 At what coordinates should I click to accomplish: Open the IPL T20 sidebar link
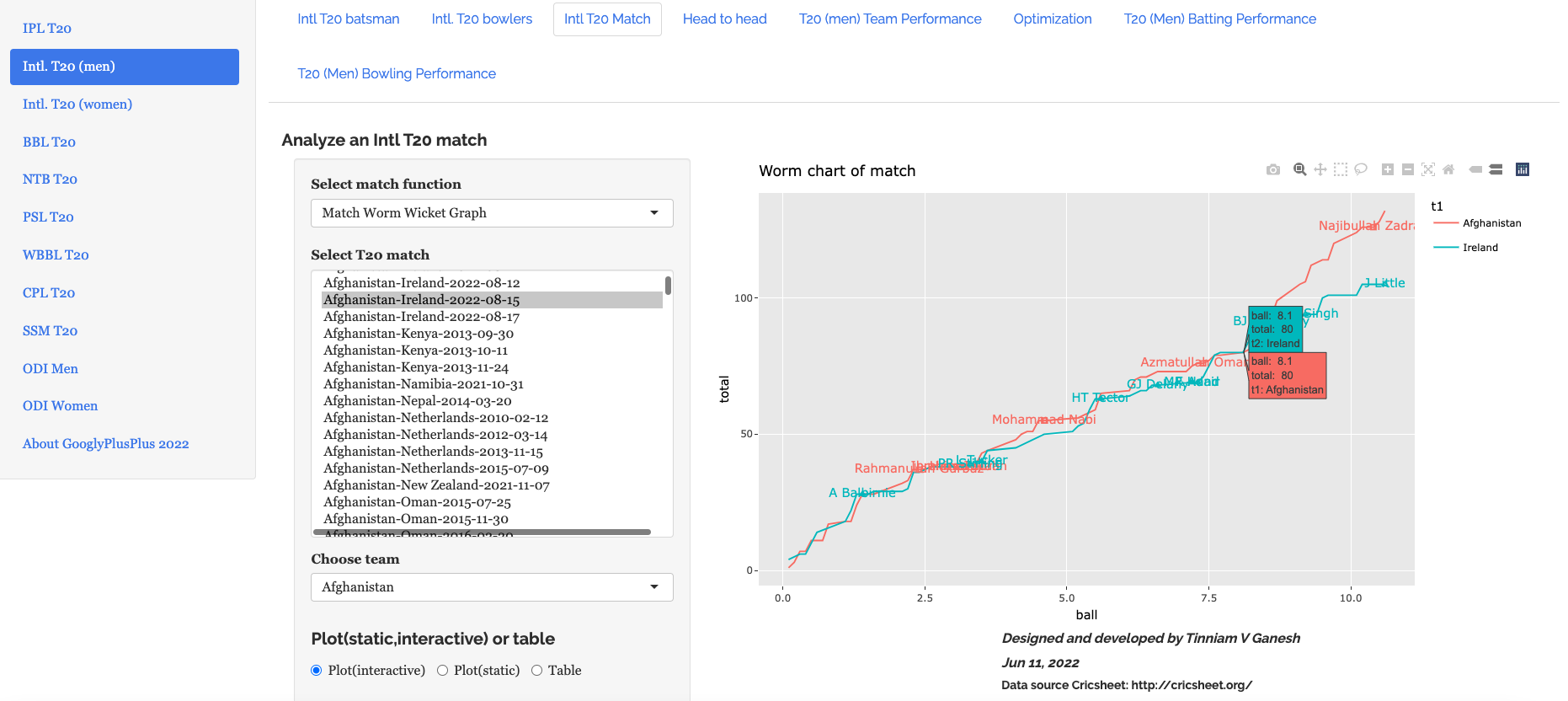(47, 29)
